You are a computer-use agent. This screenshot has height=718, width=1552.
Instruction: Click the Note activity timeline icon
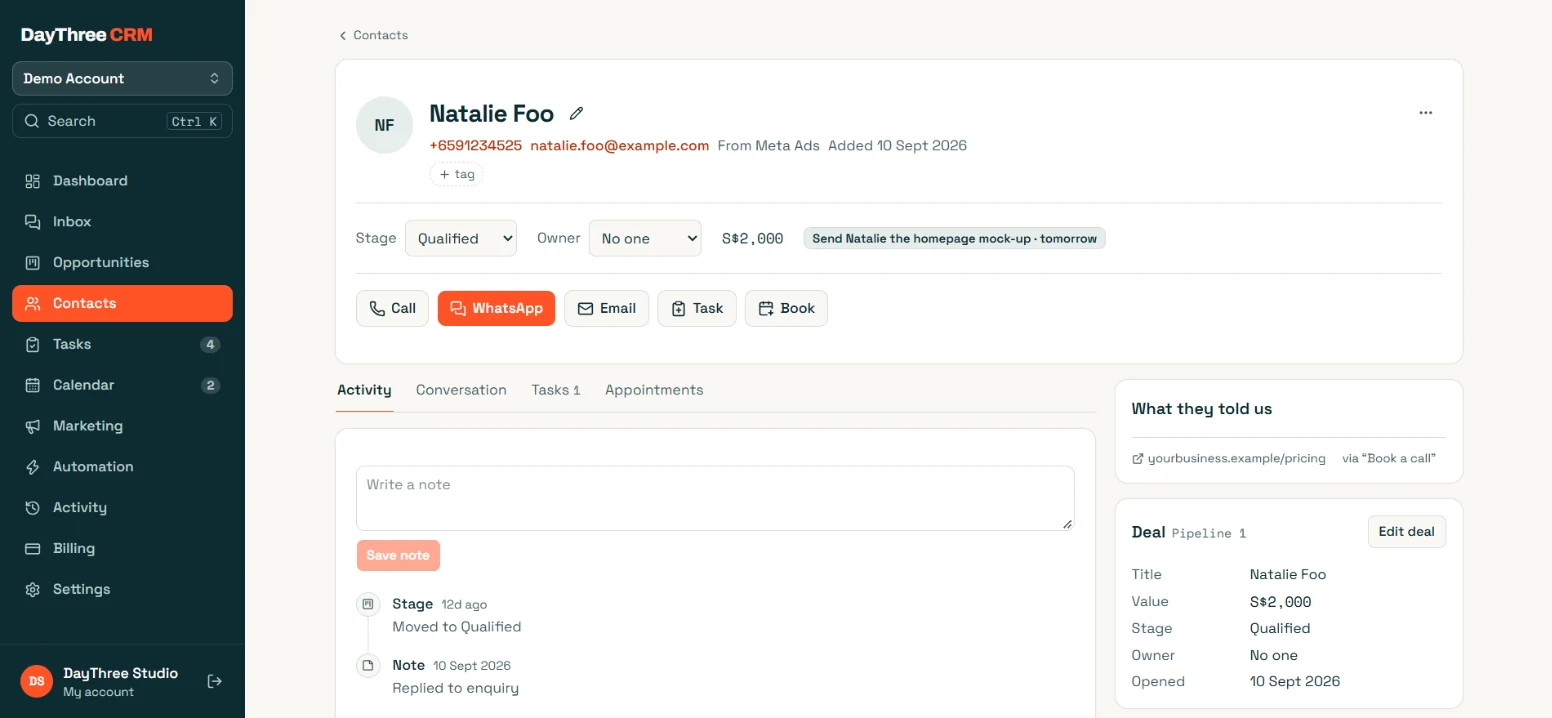pos(367,665)
